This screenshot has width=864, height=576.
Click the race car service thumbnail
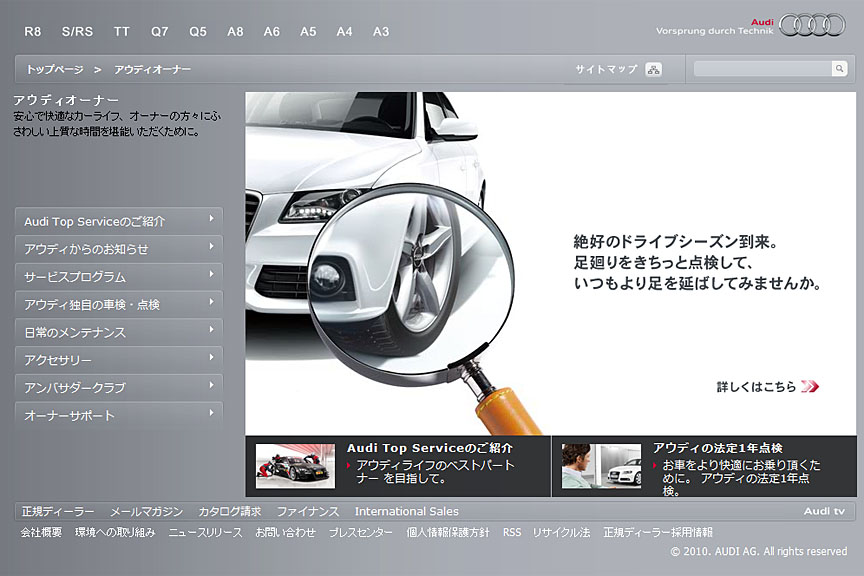click(295, 466)
